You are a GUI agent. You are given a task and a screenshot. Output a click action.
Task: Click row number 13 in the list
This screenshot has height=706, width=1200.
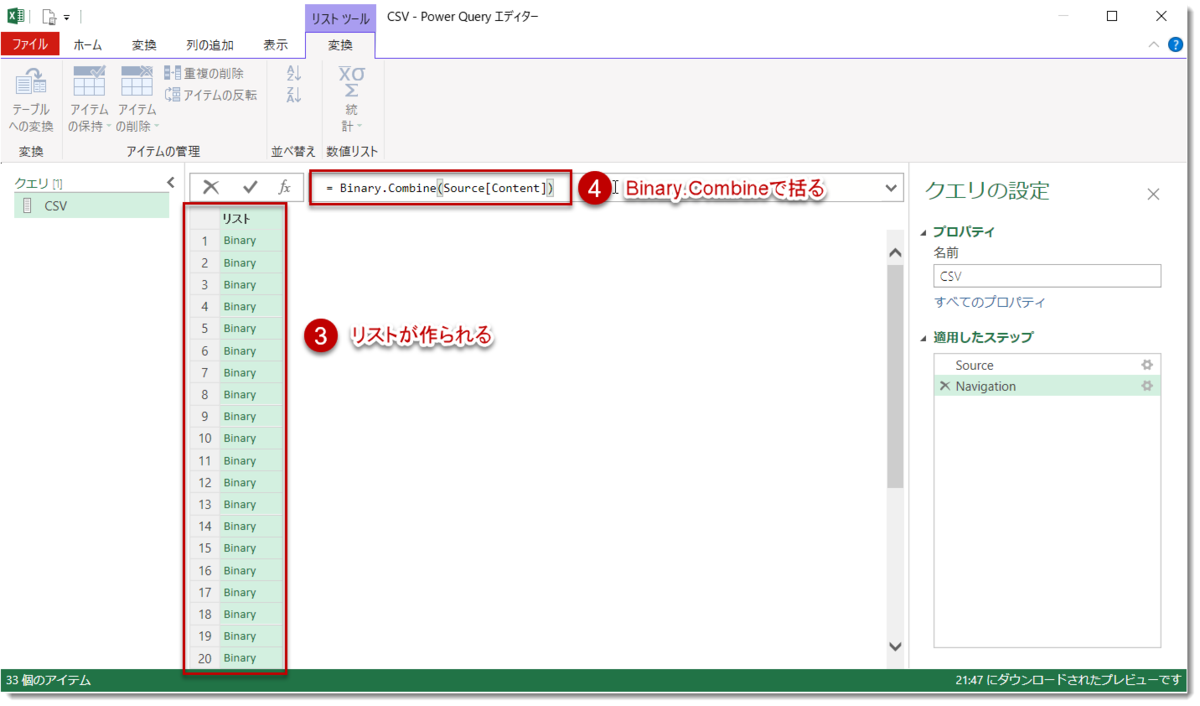tap(204, 504)
